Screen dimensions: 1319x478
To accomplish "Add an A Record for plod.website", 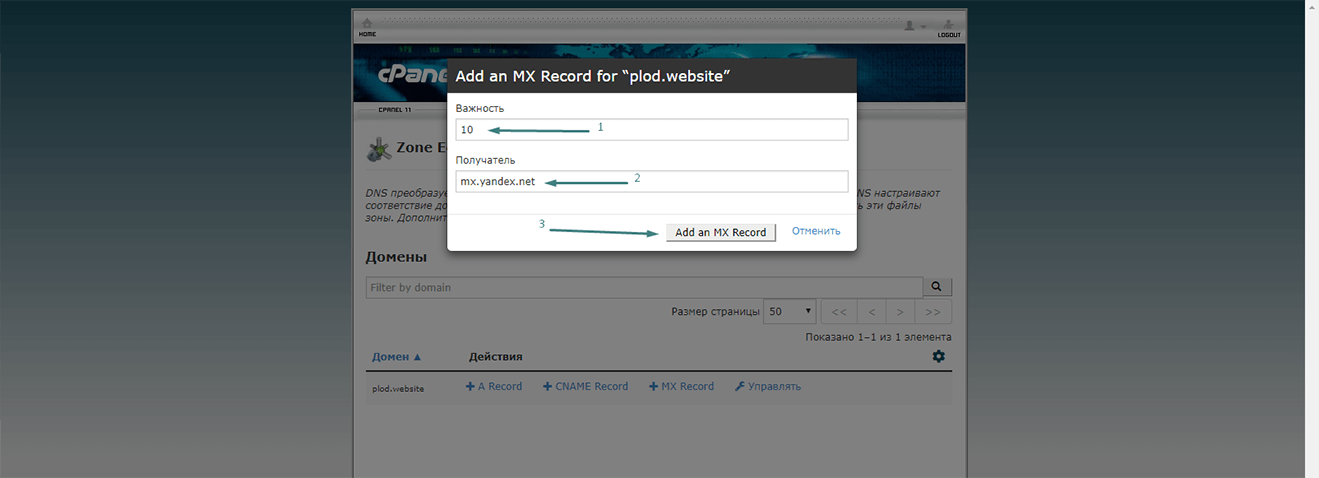I will [x=494, y=386].
